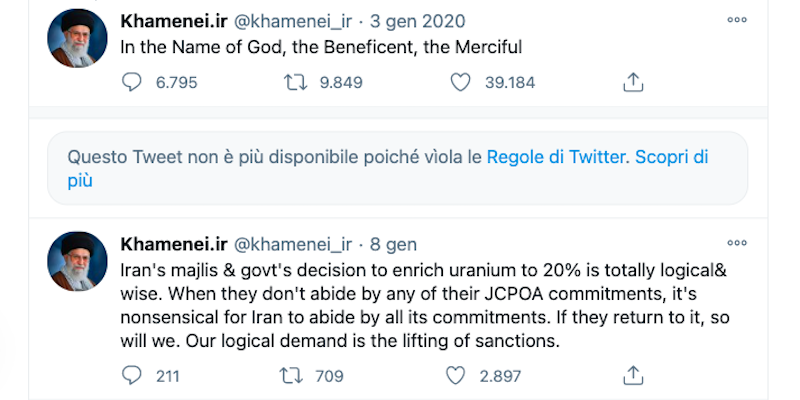Open more options on the 3 gen 2020 tweet

(x=737, y=20)
